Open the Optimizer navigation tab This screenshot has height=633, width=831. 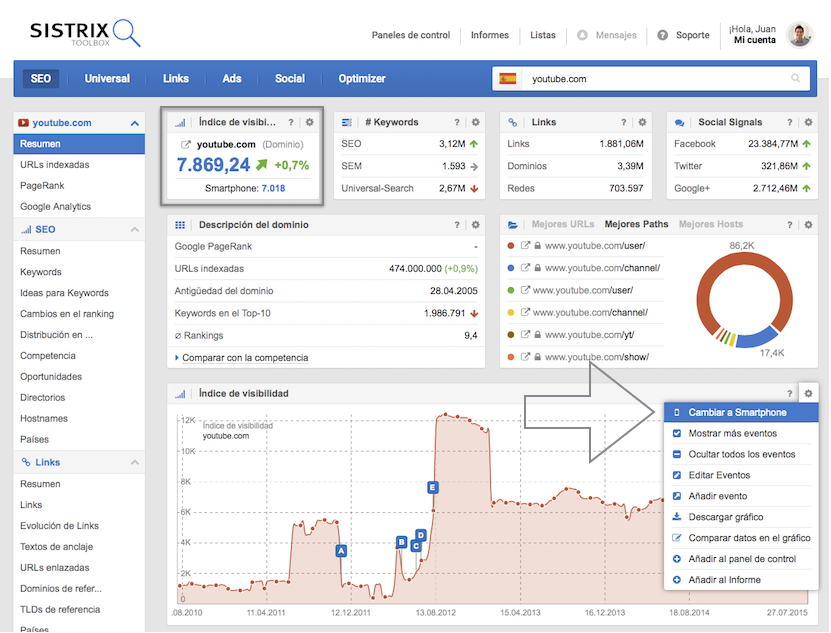(x=362, y=78)
